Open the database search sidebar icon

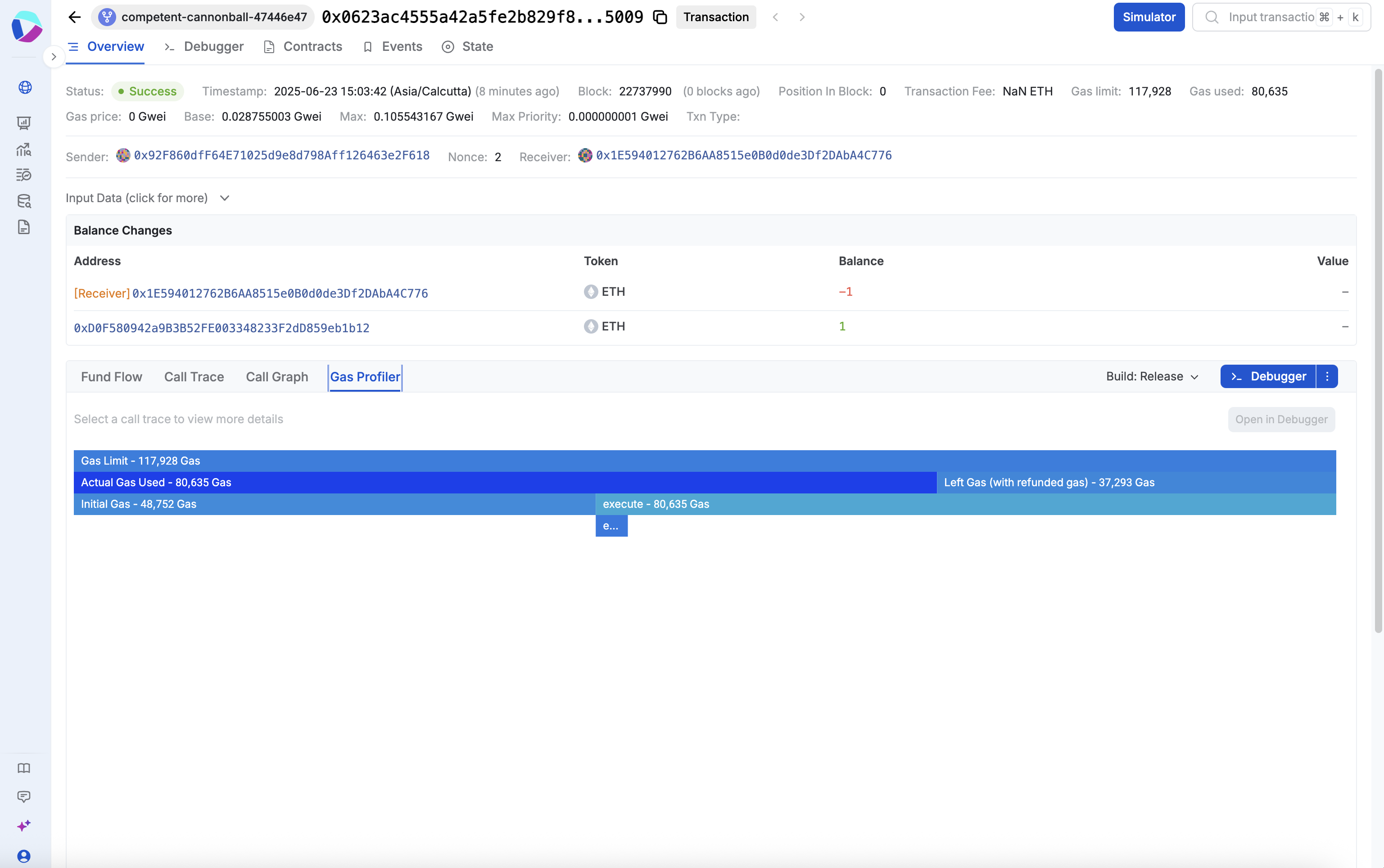pyautogui.click(x=24, y=201)
